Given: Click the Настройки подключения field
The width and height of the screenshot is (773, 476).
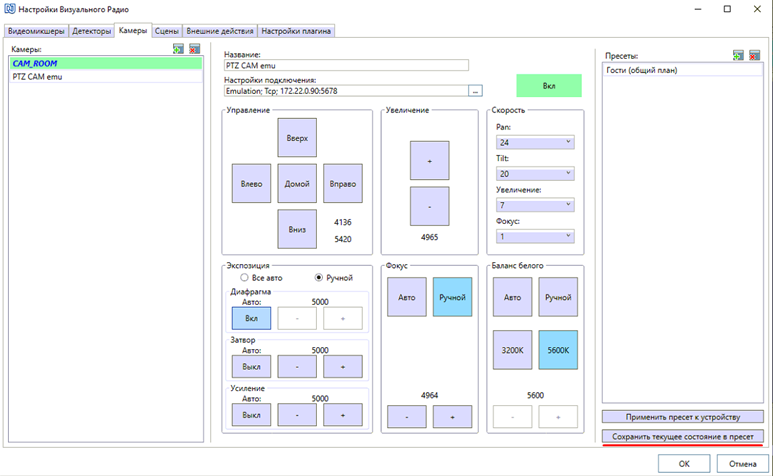Looking at the screenshot, I should click(x=346, y=91).
